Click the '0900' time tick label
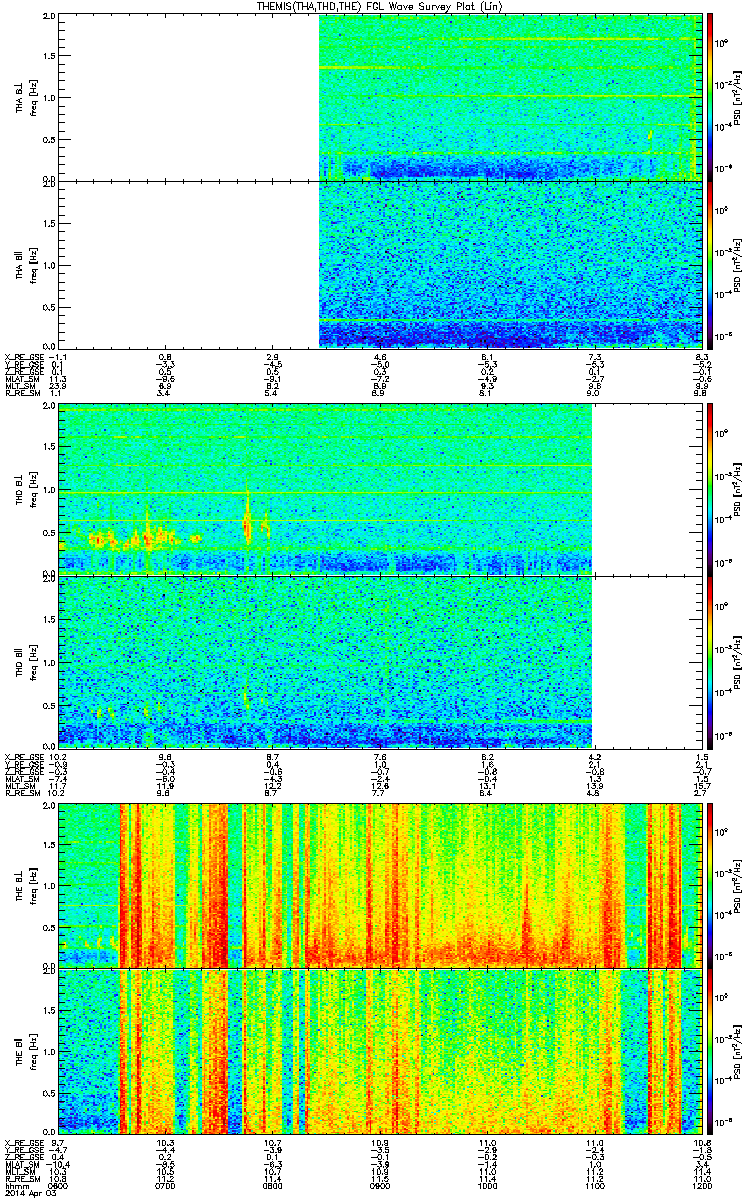This screenshot has width=750, height=1200. (x=379, y=1185)
